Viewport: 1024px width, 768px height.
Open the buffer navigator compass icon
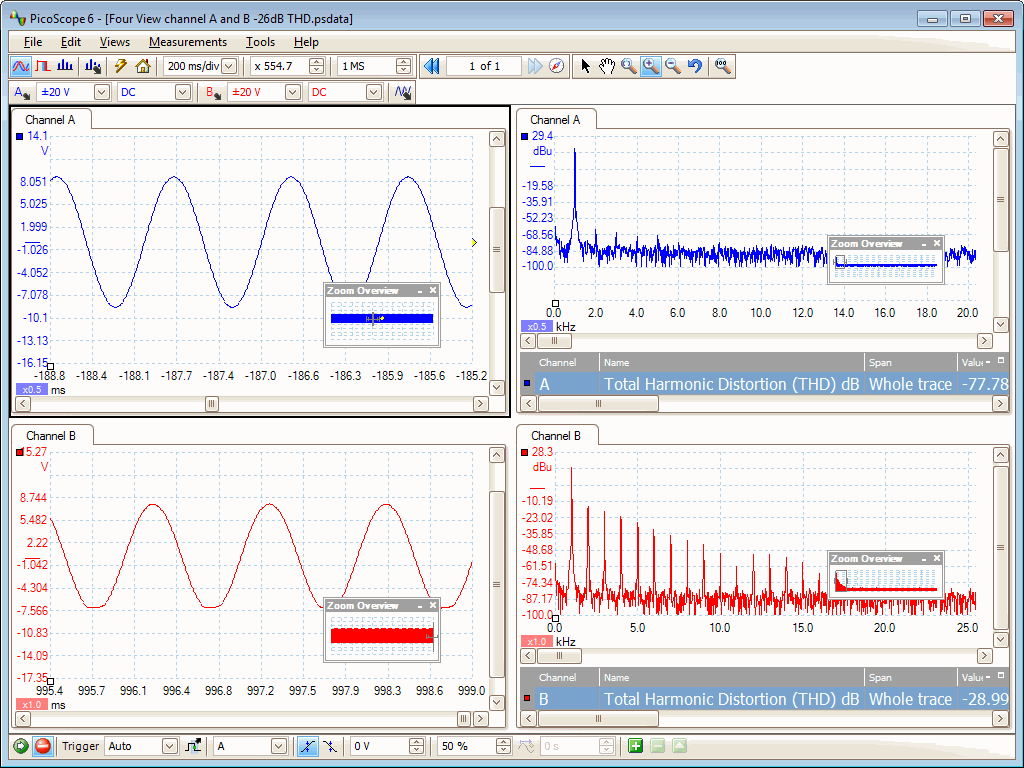[558, 66]
